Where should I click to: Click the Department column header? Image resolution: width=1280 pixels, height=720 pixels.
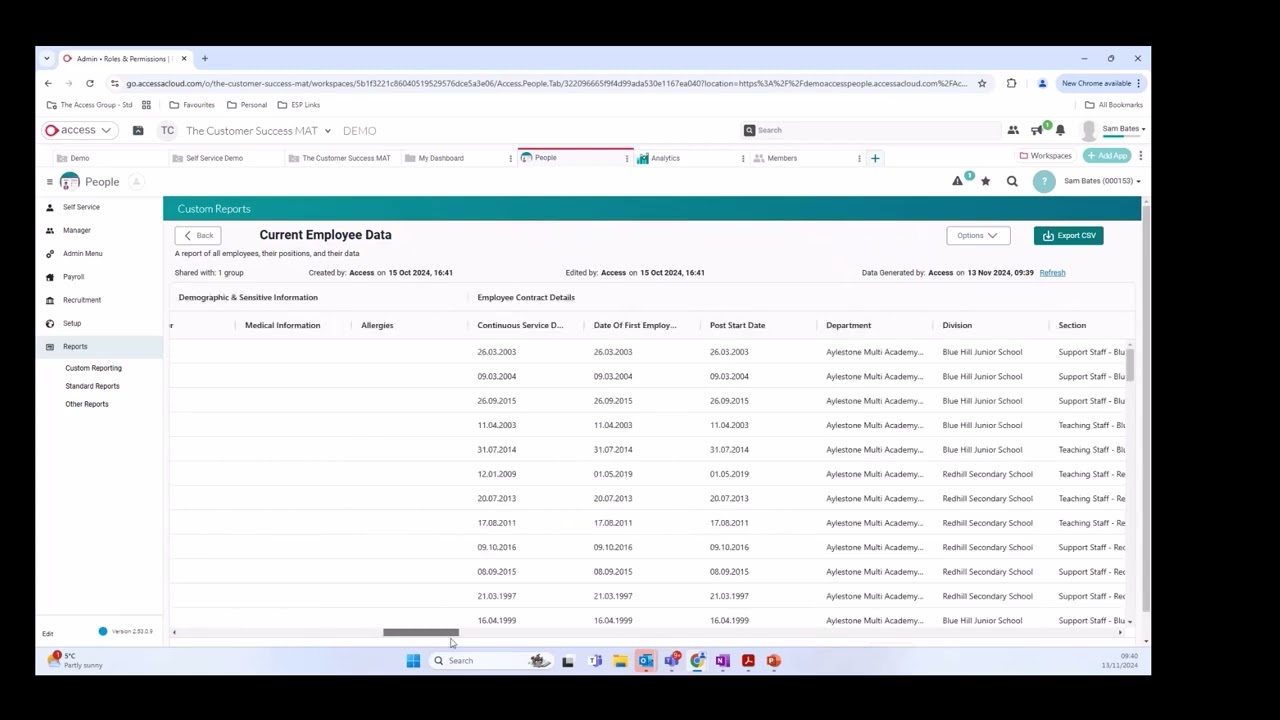click(x=848, y=325)
